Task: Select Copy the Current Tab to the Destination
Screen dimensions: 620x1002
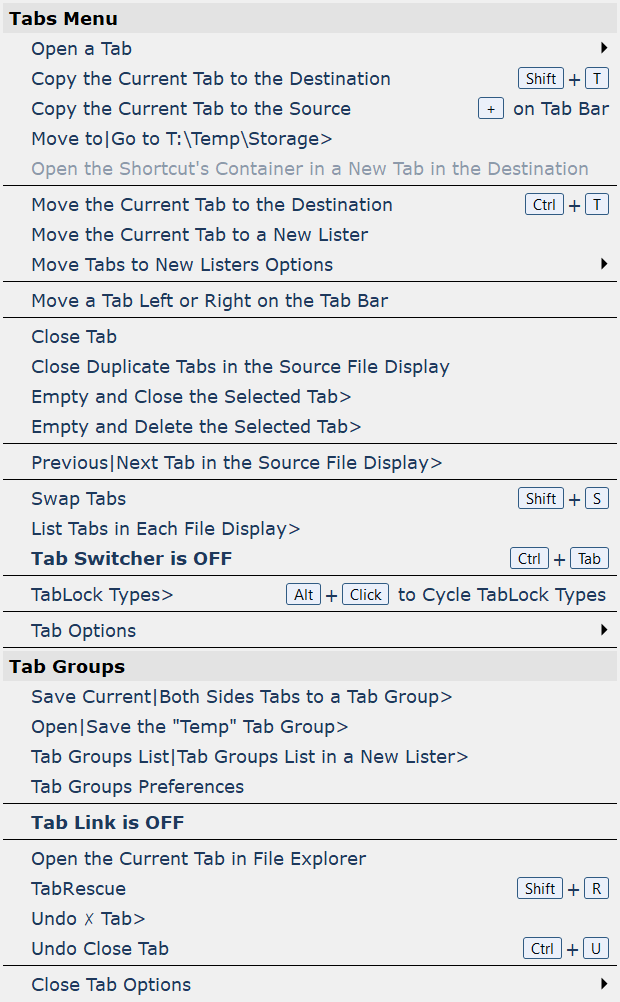Action: click(x=211, y=78)
